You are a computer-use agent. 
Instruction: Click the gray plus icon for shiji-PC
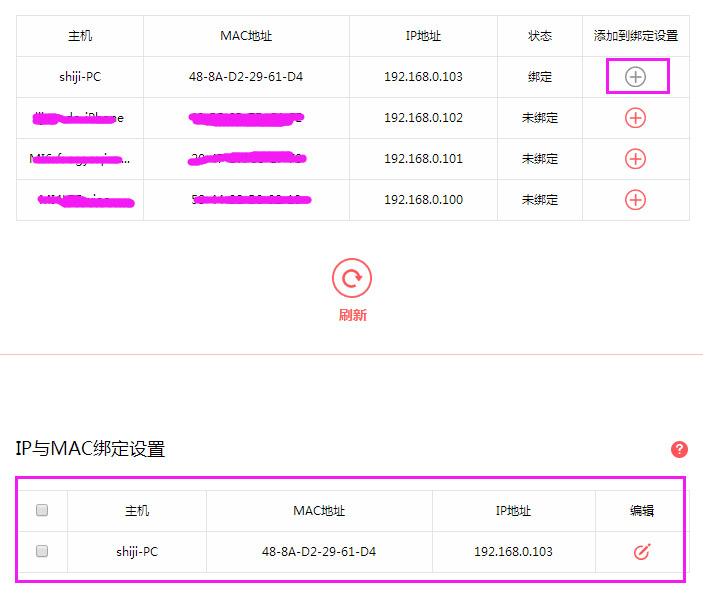point(635,77)
